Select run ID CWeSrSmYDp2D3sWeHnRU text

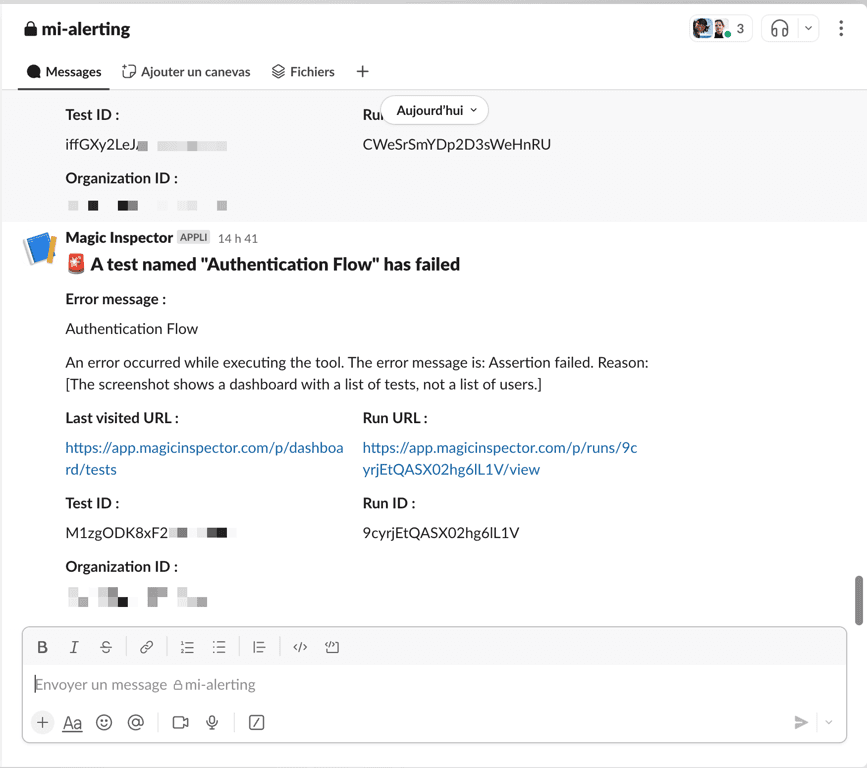(457, 145)
